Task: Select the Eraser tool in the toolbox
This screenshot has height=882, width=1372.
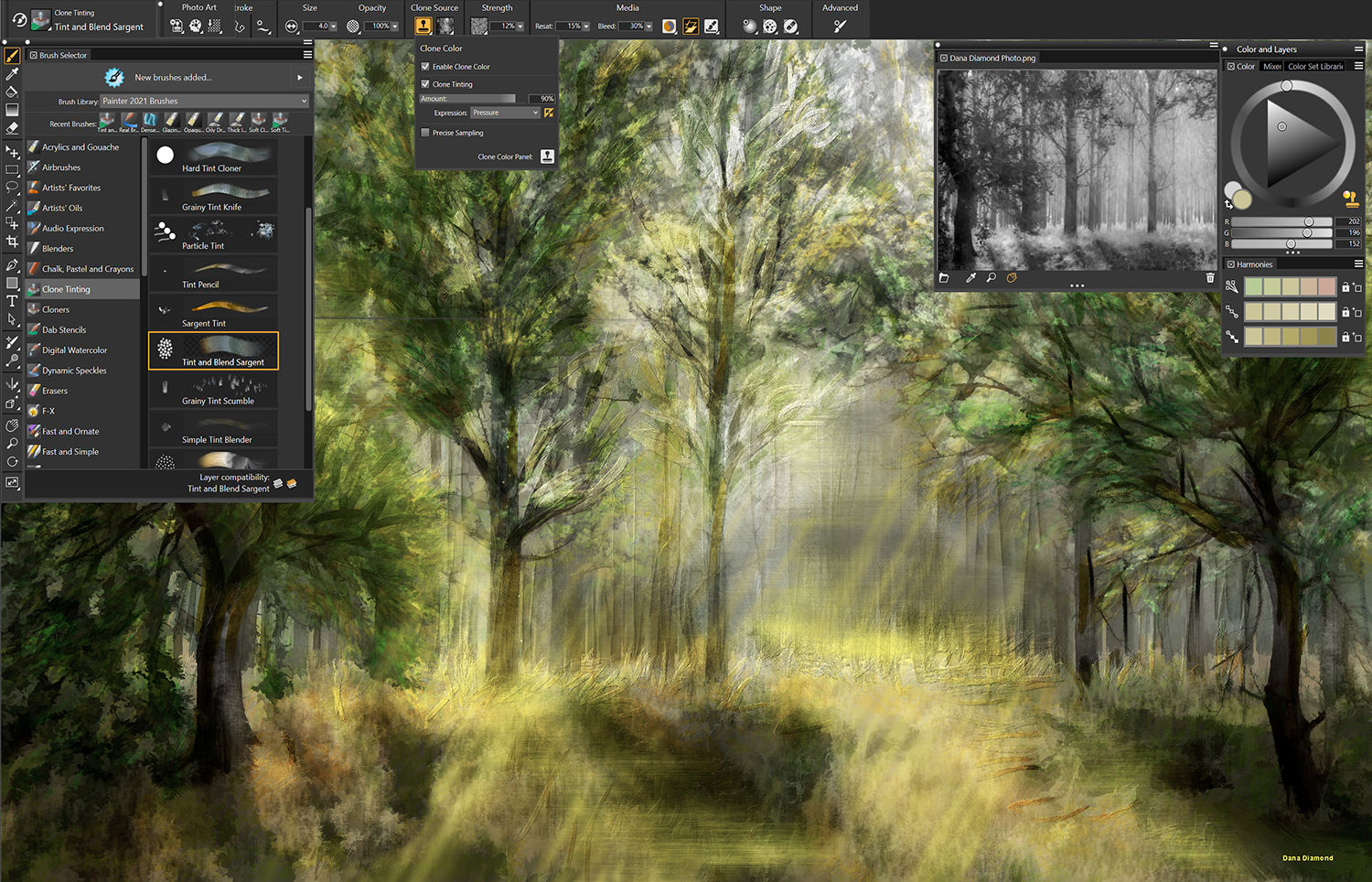Action: coord(12,128)
